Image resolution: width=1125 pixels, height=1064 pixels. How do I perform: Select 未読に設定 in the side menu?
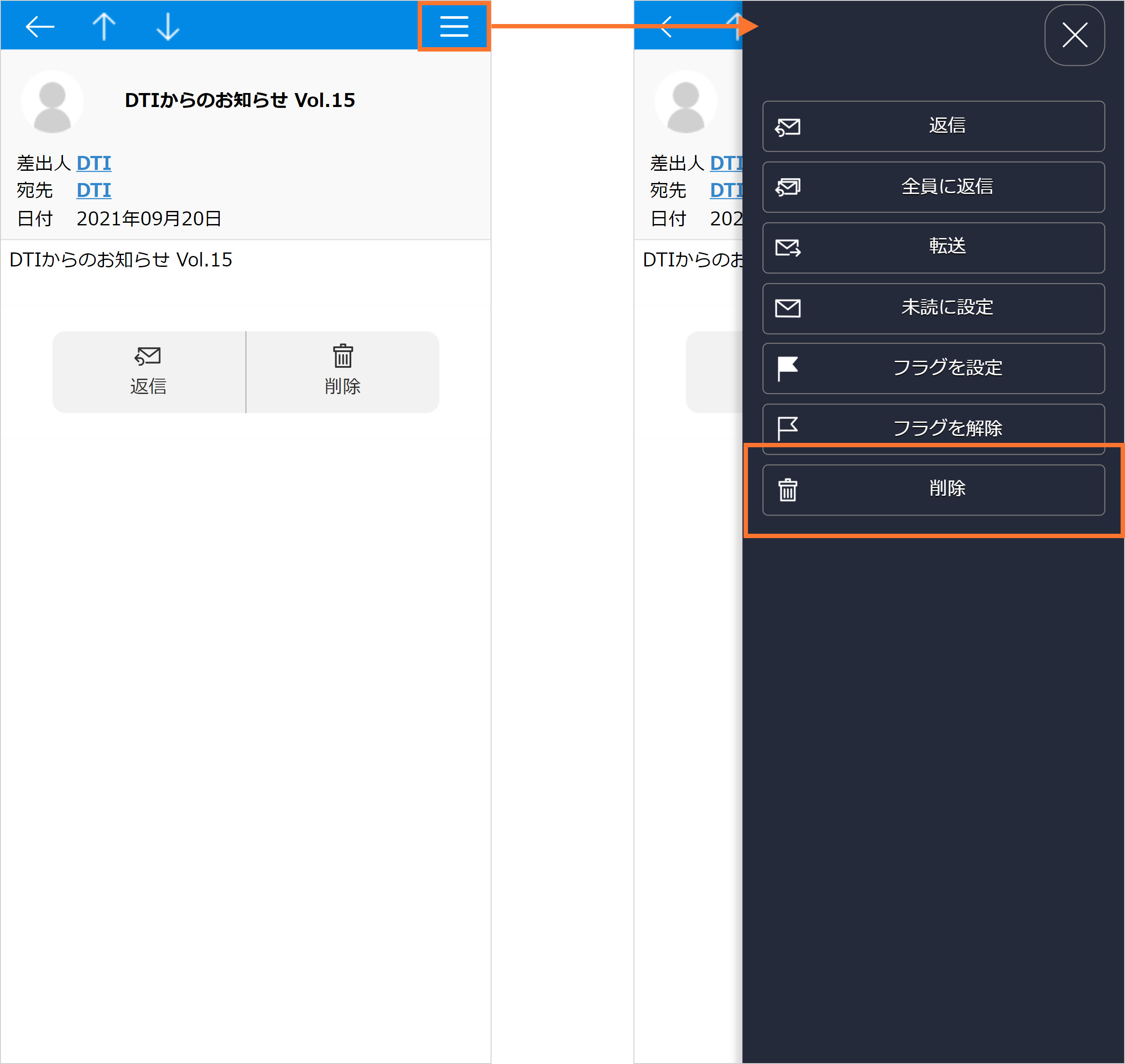click(933, 308)
